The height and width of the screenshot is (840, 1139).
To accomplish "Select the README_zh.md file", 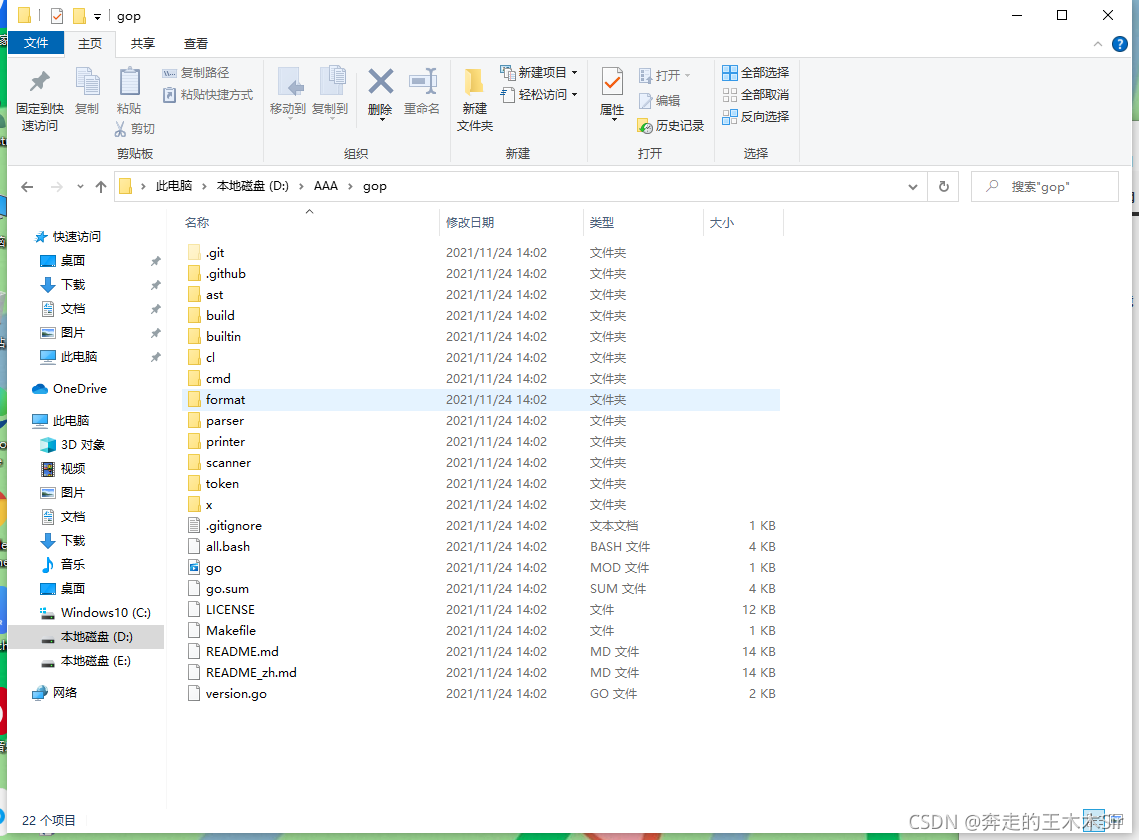I will 251,673.
